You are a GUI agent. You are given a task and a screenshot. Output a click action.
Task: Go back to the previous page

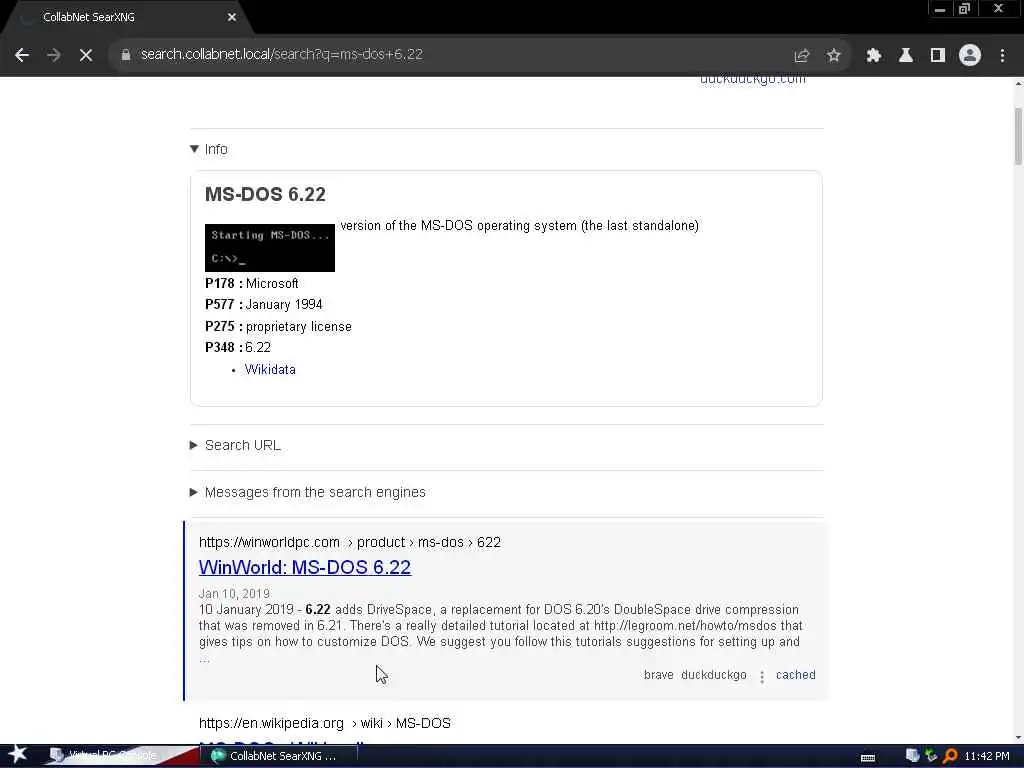pyautogui.click(x=22, y=55)
